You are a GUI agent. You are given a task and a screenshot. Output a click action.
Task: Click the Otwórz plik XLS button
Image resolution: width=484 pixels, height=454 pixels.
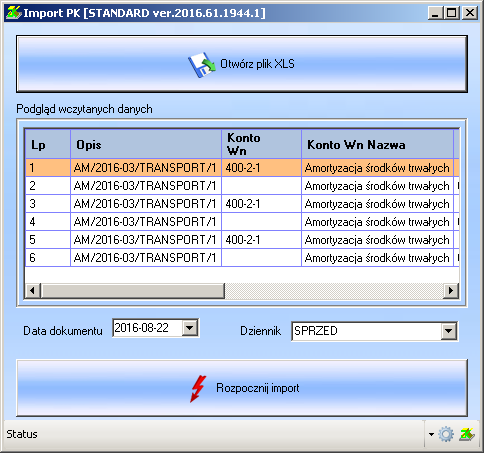coord(242,64)
